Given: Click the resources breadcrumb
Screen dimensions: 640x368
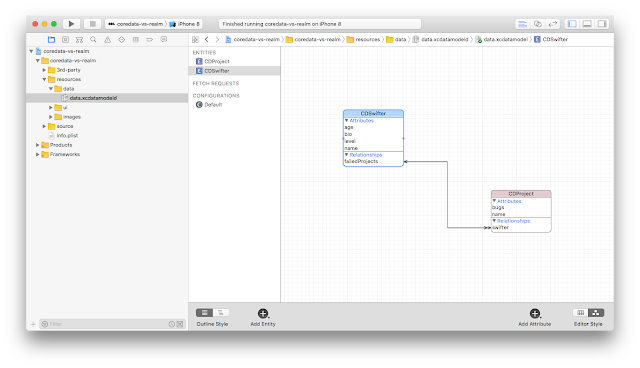Looking at the screenshot, I should point(363,40).
